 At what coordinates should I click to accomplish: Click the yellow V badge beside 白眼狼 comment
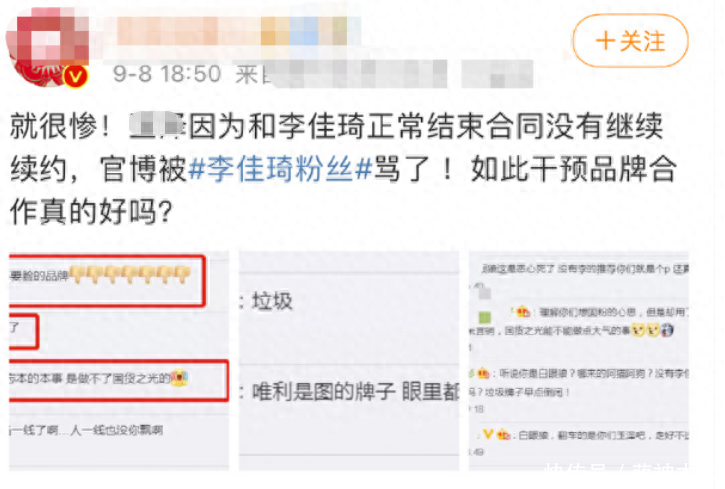tap(488, 434)
